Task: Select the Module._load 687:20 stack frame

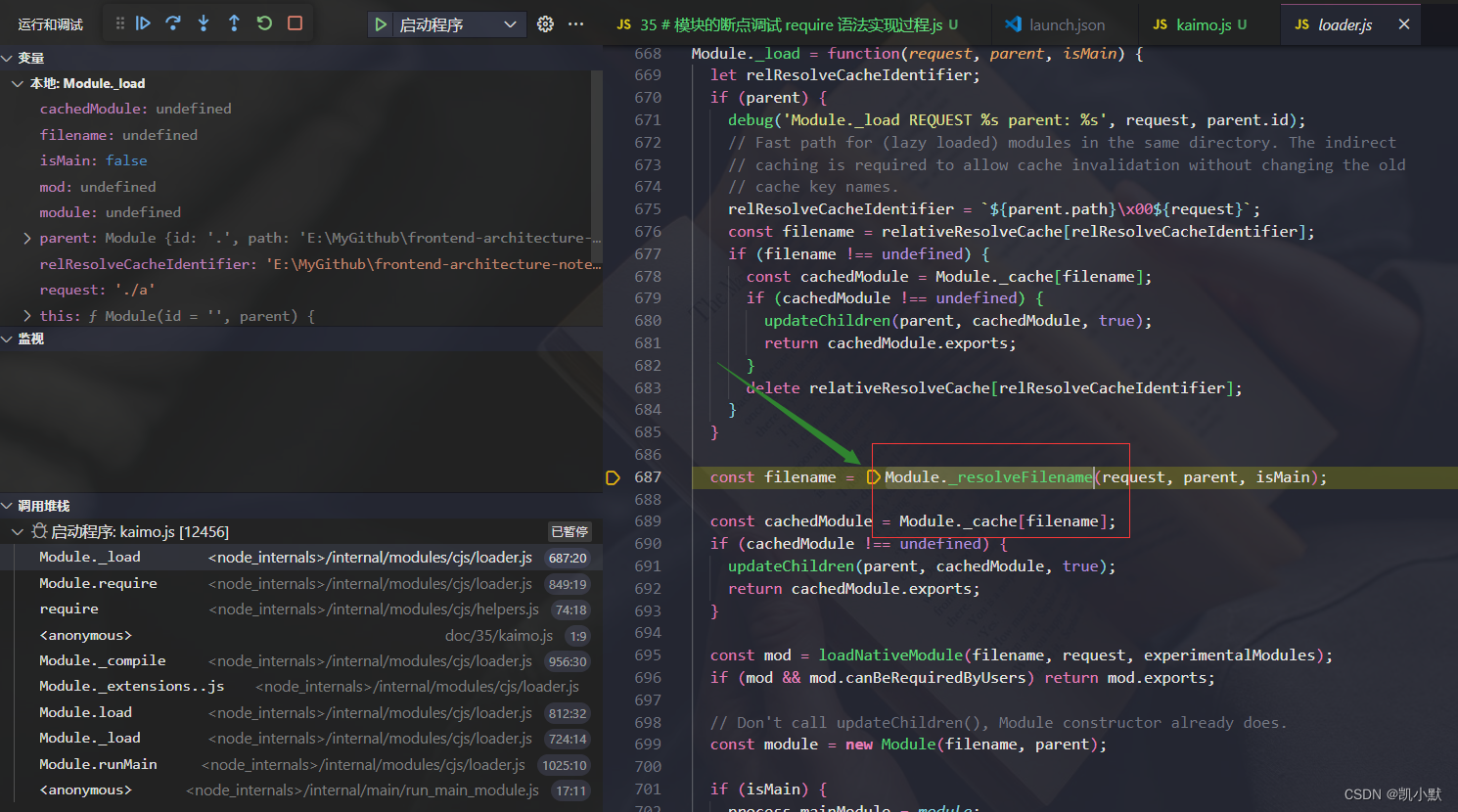Action: click(301, 558)
